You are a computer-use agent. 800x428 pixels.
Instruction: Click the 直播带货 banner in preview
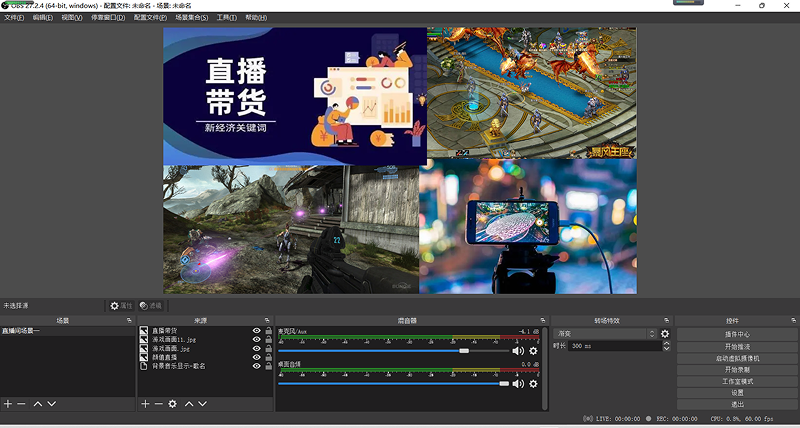pos(295,96)
